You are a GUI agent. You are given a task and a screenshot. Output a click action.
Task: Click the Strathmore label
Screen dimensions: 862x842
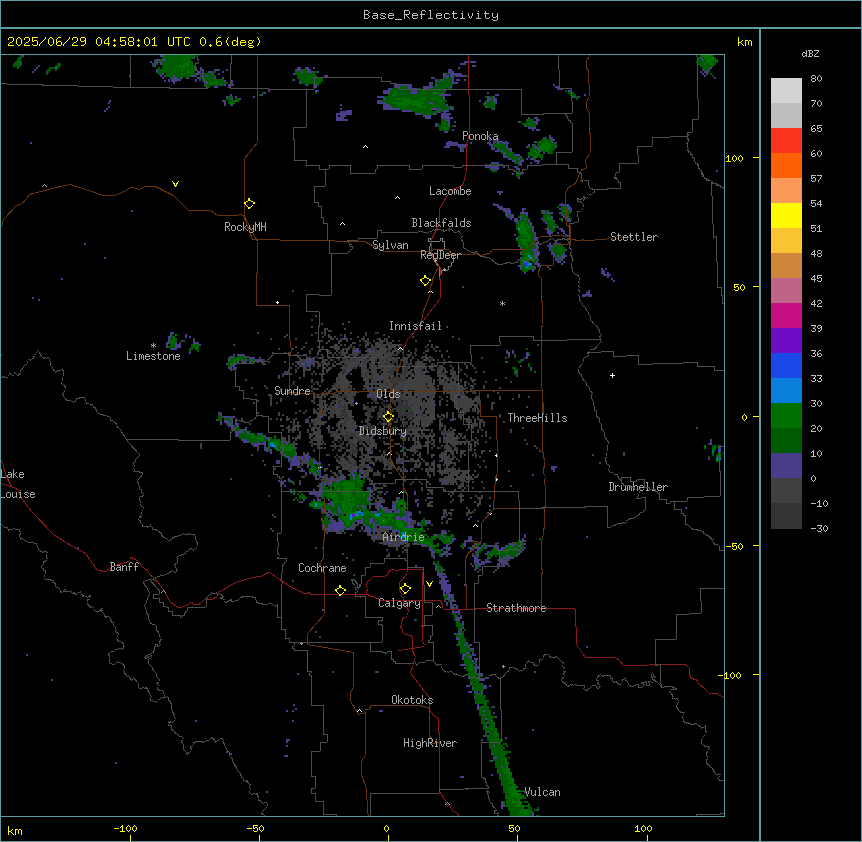click(516, 608)
